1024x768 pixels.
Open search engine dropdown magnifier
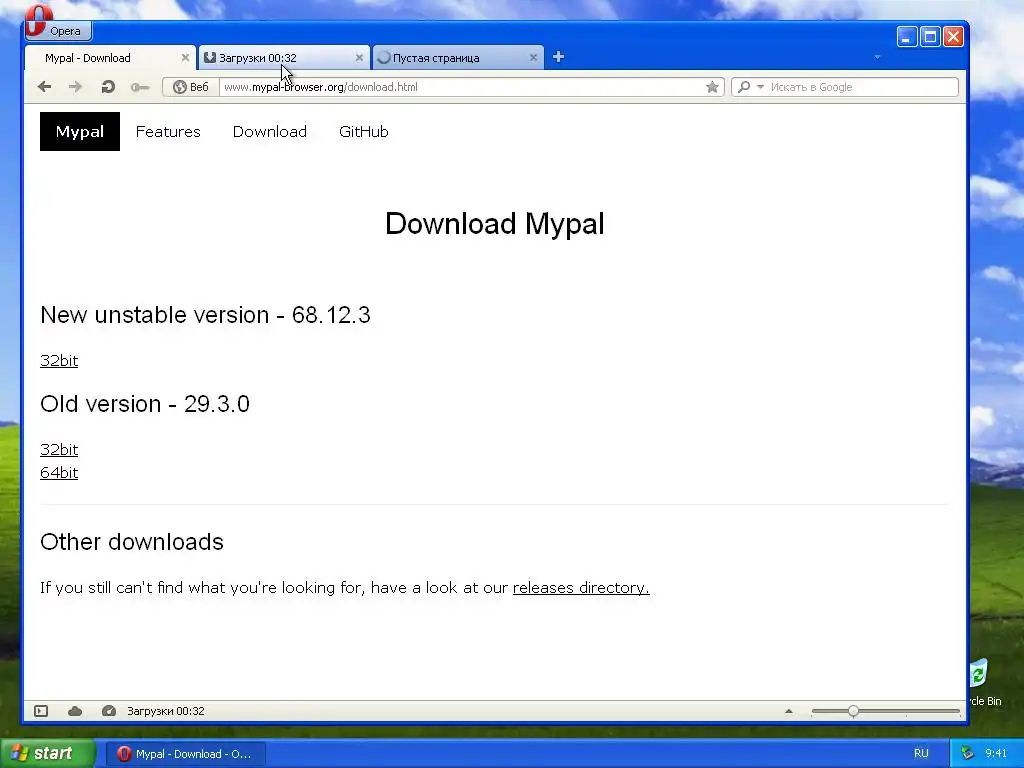tap(748, 87)
